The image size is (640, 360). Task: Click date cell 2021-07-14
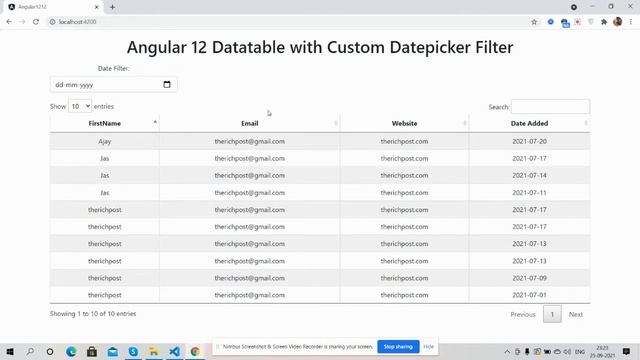(x=529, y=175)
